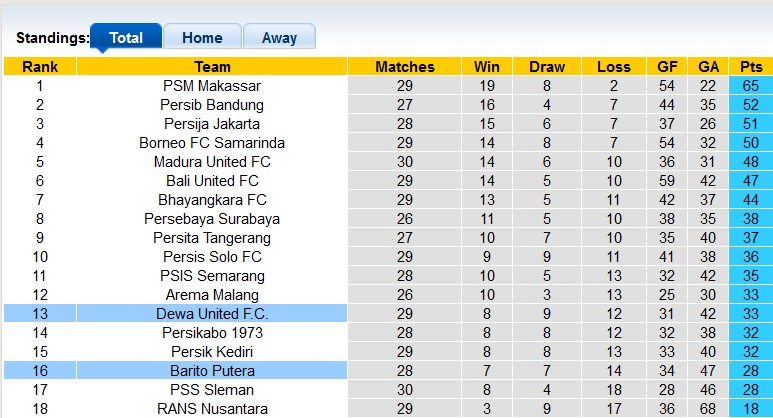The height and width of the screenshot is (418, 773).
Task: Click PSM Makassar's 65 points cell
Action: [751, 86]
